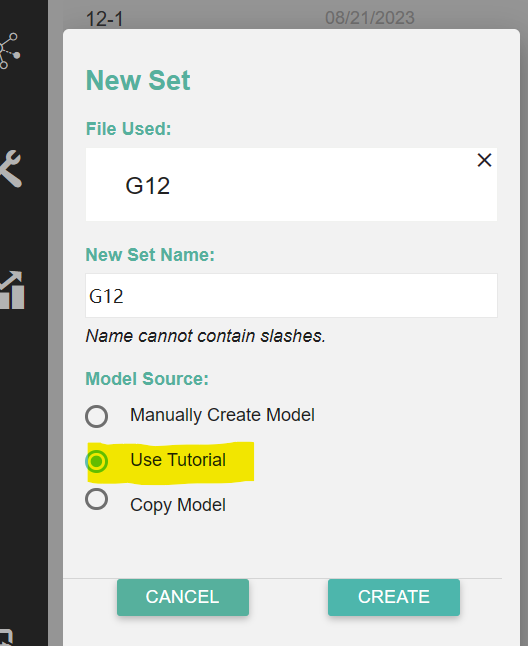Click the partially visible icon at sidebar bottom
This screenshot has width=528, height=646.
coord(7,637)
